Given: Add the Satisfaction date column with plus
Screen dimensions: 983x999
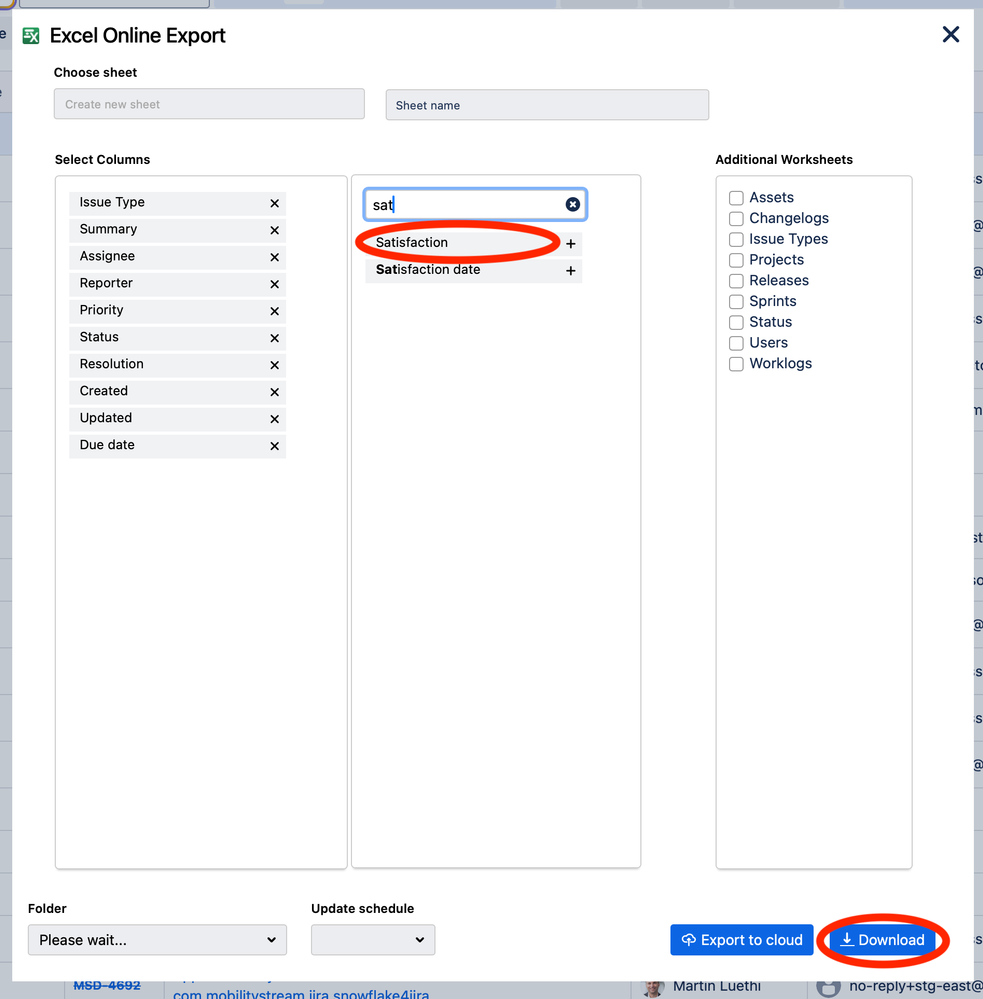Looking at the screenshot, I should [571, 271].
